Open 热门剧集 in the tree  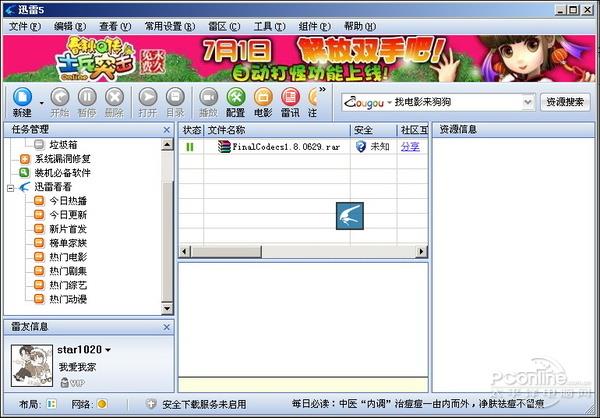[x=68, y=271]
